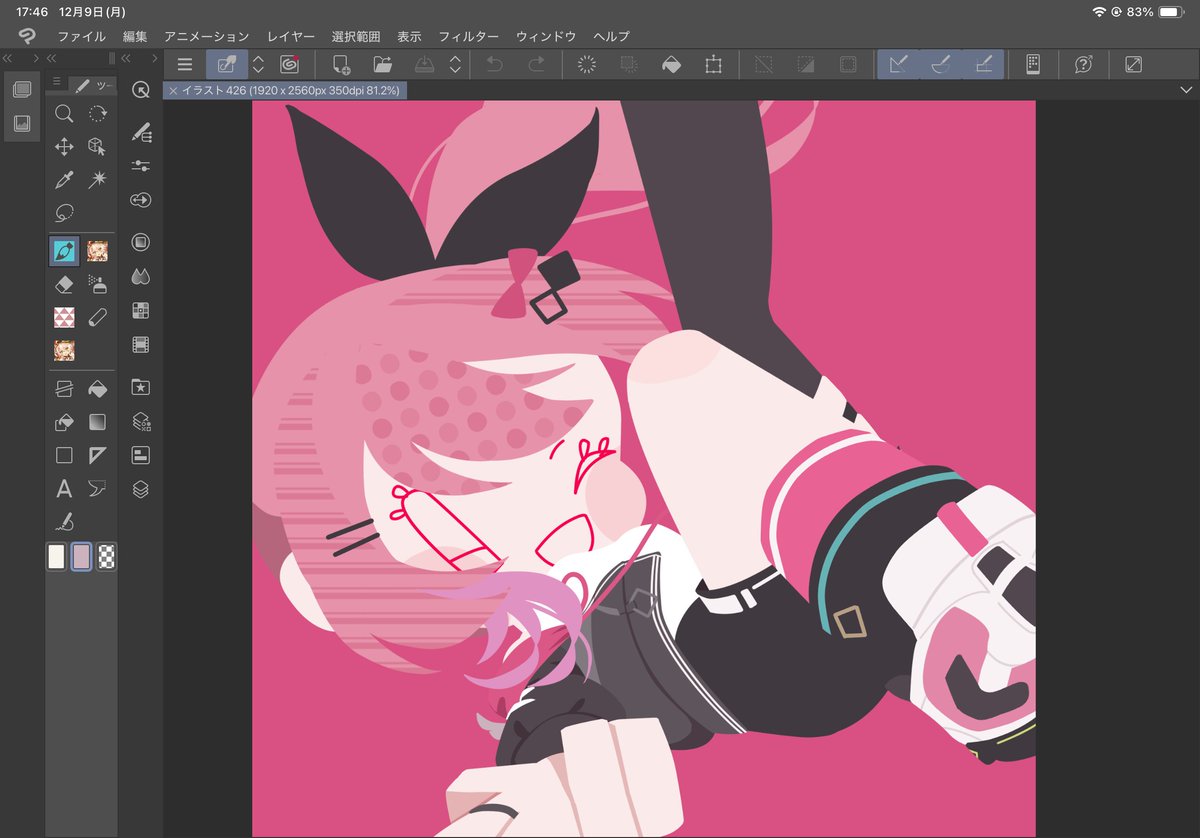Select the Auto select magic wand tool

point(97,180)
